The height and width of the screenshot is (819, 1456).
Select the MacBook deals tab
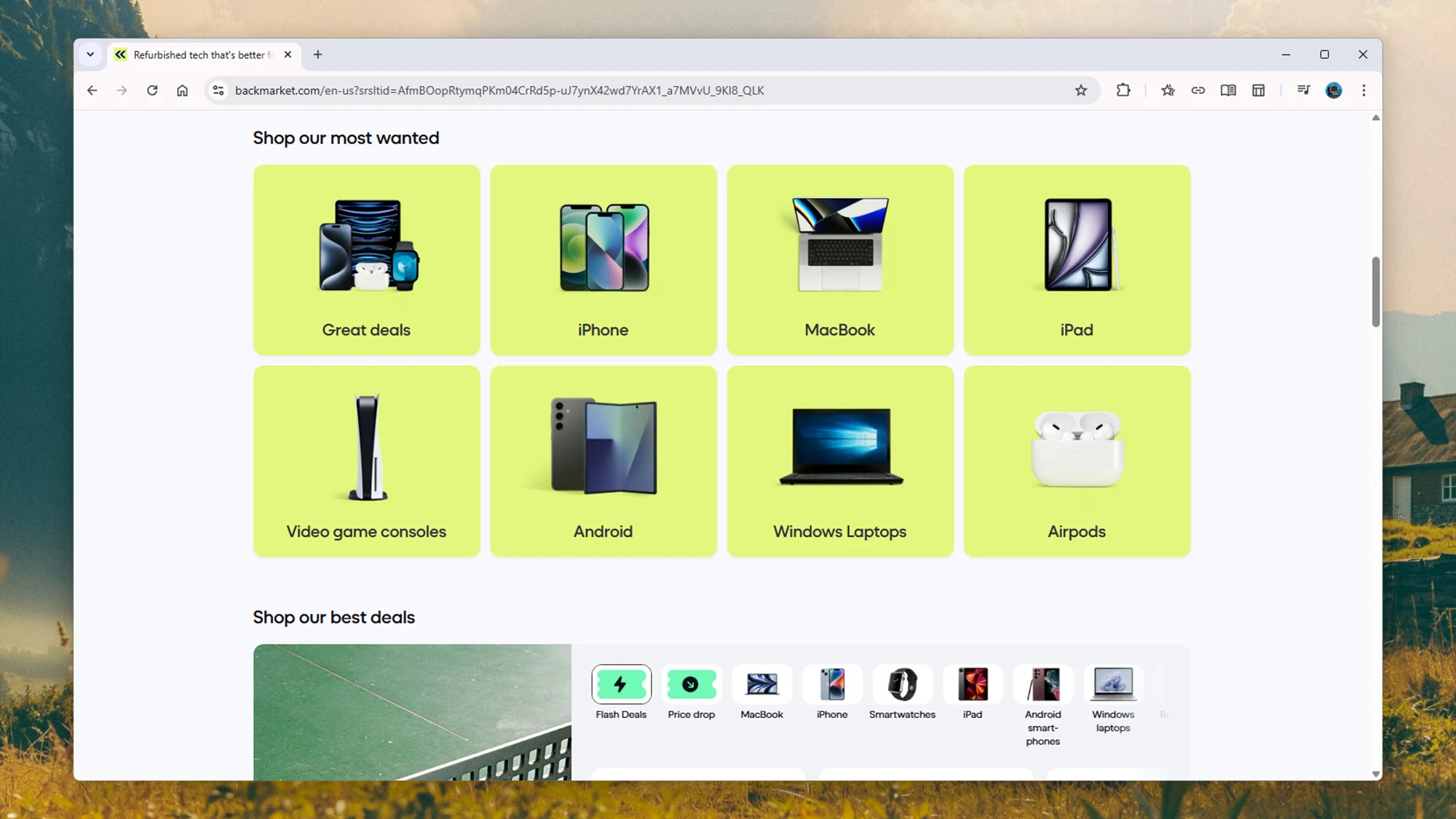[762, 693]
